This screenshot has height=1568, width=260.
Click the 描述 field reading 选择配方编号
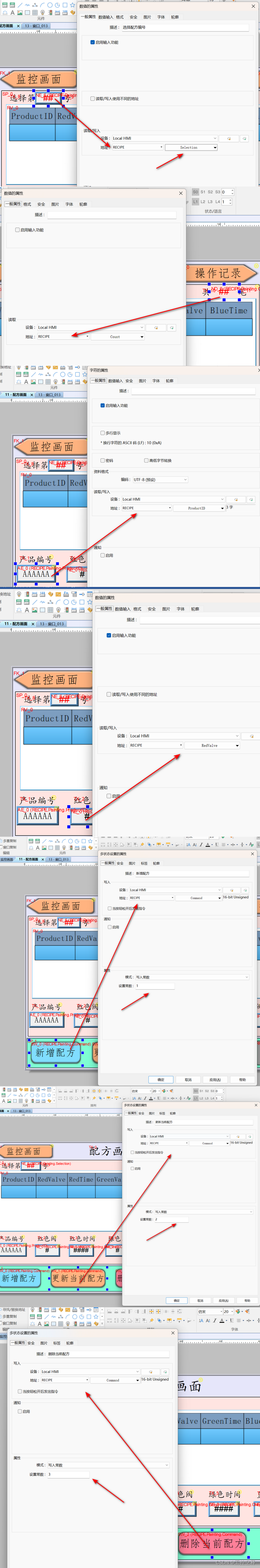(185, 27)
